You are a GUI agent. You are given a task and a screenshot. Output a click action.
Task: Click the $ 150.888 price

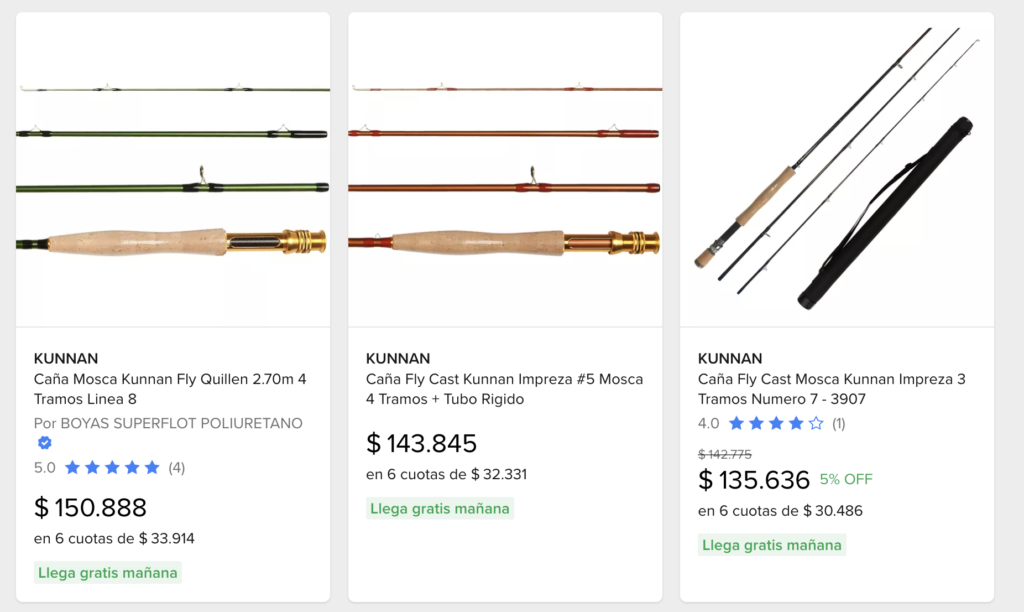point(91,507)
